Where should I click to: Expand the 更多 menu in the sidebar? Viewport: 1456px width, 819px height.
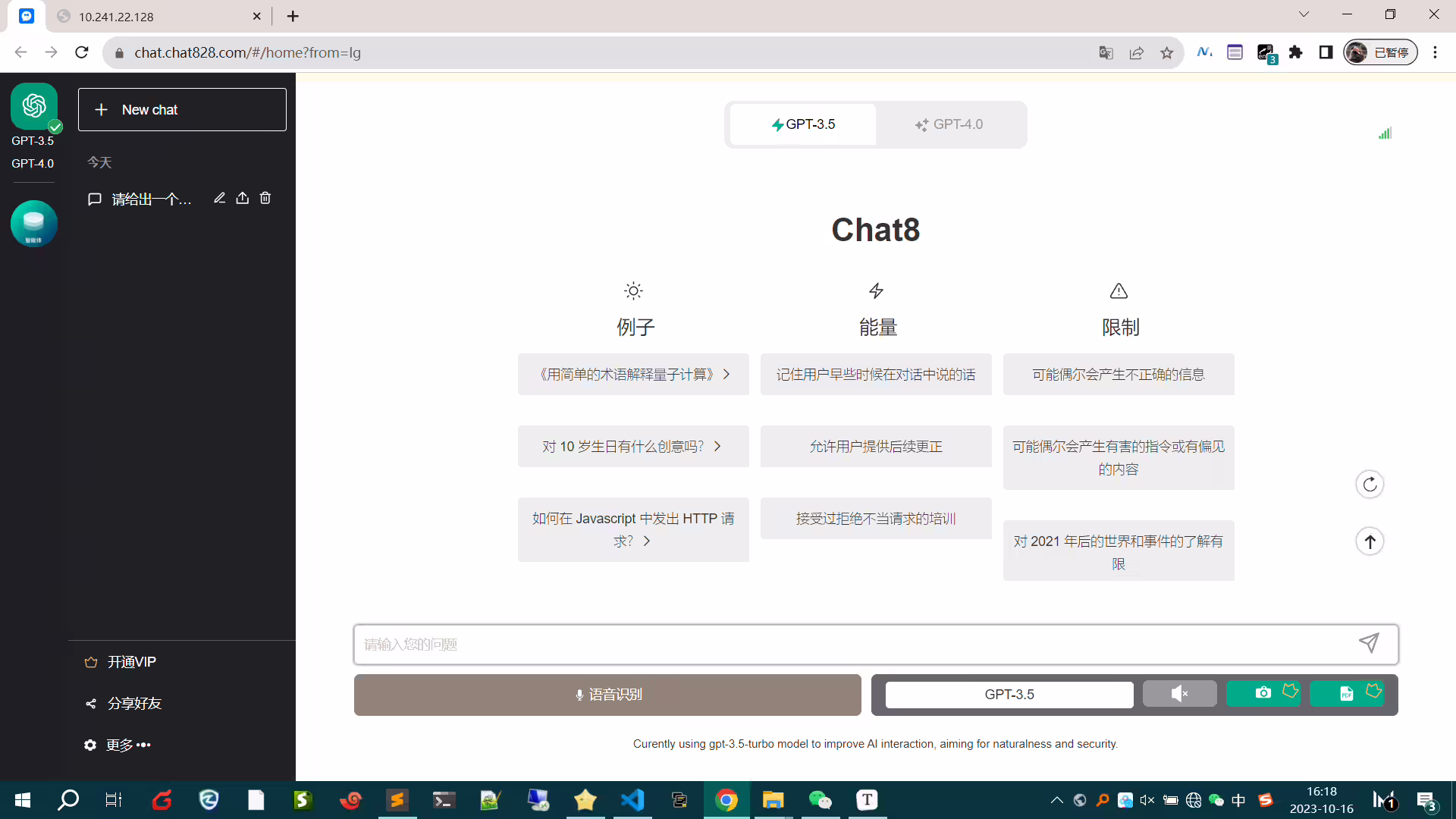pyautogui.click(x=118, y=745)
